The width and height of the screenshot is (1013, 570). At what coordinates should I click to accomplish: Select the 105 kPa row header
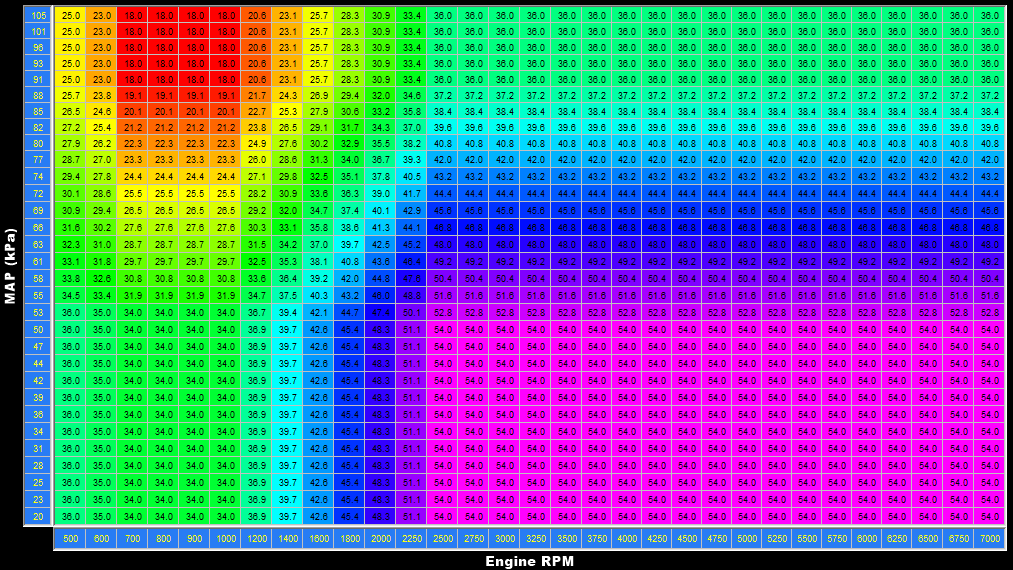pyautogui.click(x=38, y=16)
